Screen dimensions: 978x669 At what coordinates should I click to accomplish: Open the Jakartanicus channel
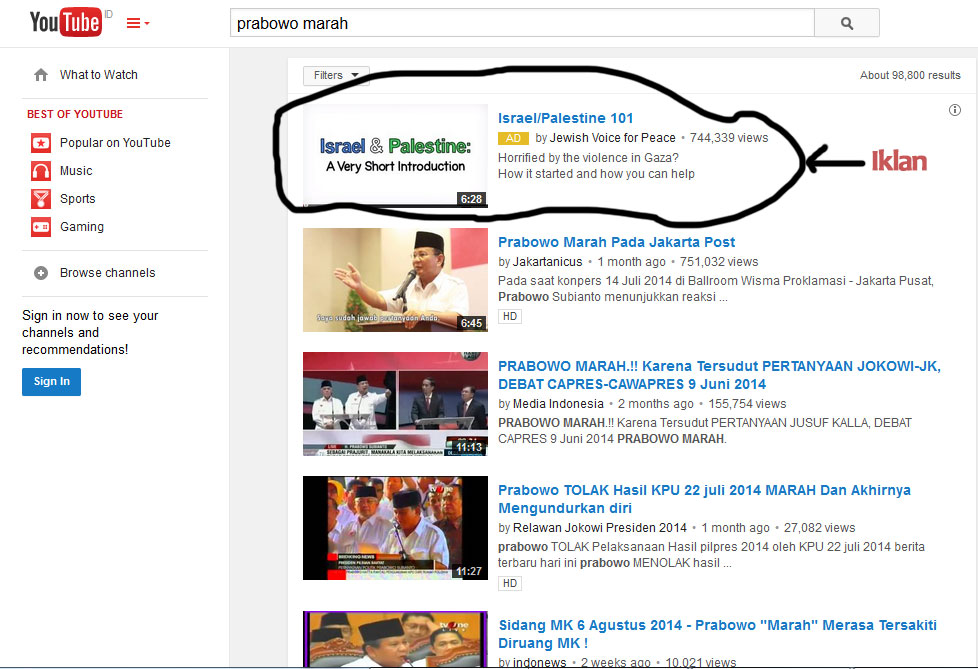pos(547,262)
